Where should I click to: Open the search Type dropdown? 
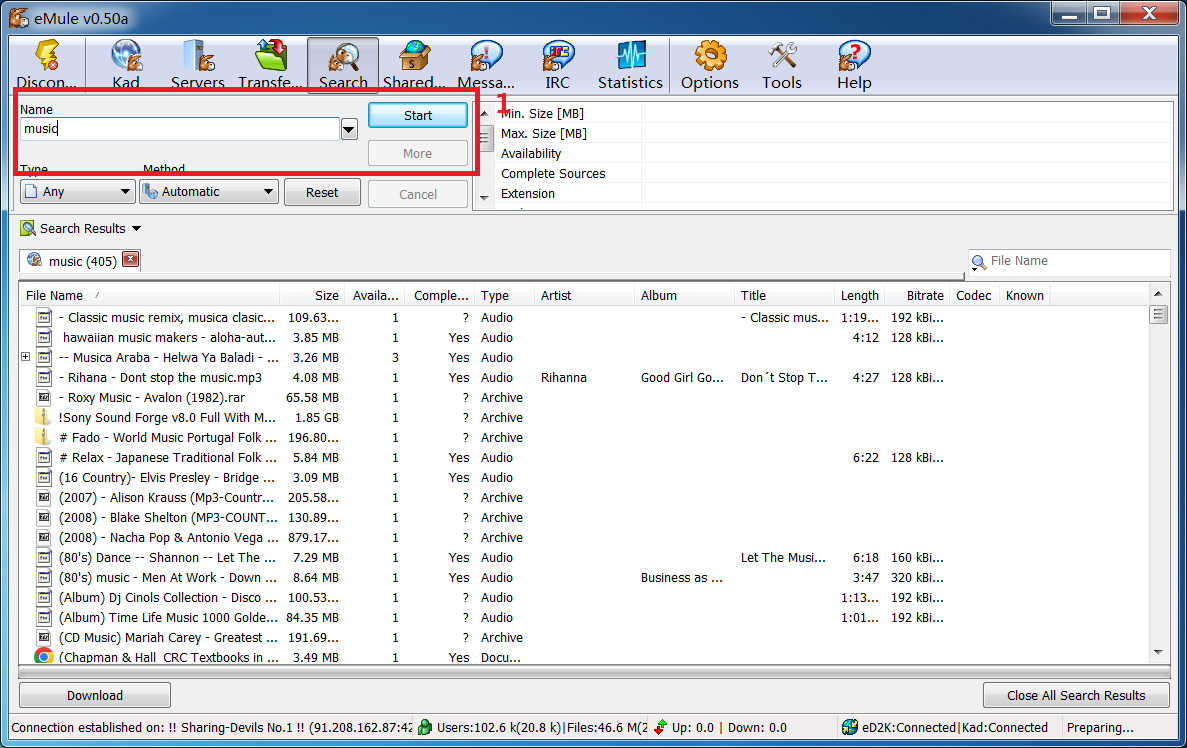coord(78,192)
